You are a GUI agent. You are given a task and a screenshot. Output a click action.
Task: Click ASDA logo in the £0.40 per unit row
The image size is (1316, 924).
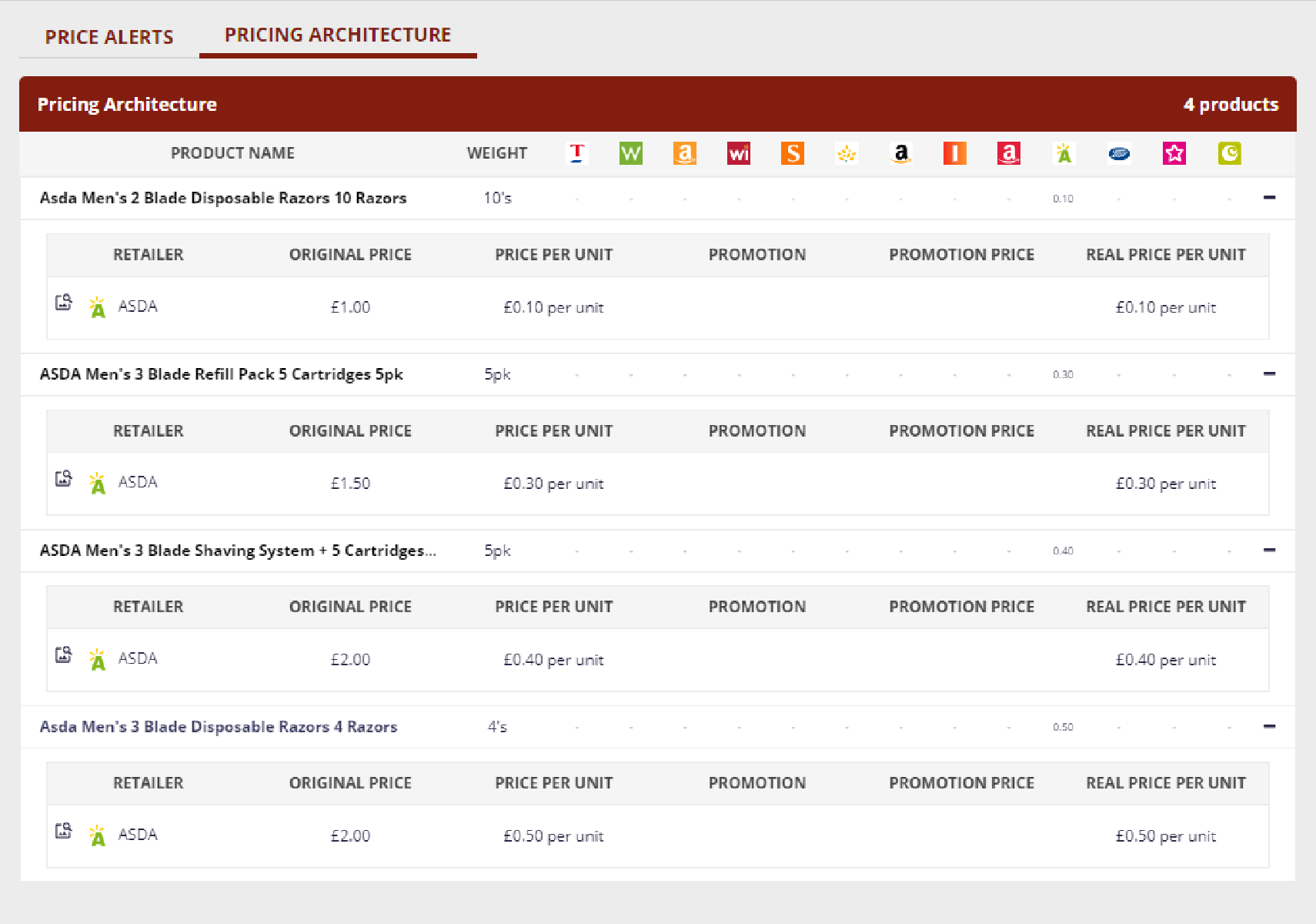pyautogui.click(x=98, y=659)
